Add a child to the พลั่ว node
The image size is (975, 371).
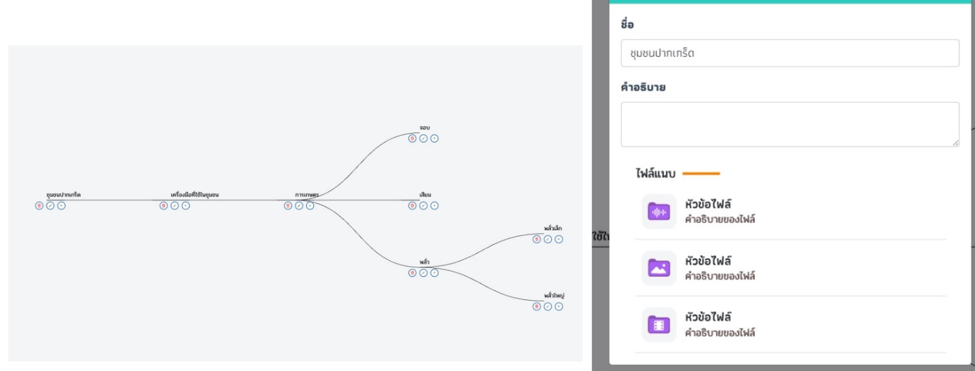[435, 273]
